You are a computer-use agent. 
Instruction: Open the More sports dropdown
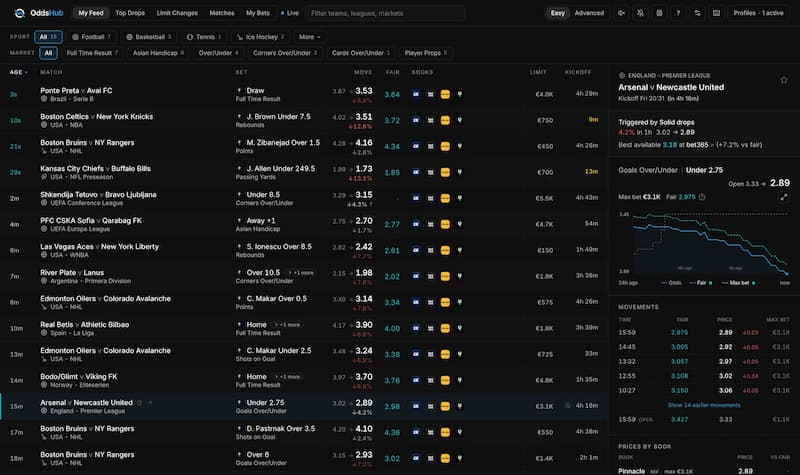click(310, 37)
